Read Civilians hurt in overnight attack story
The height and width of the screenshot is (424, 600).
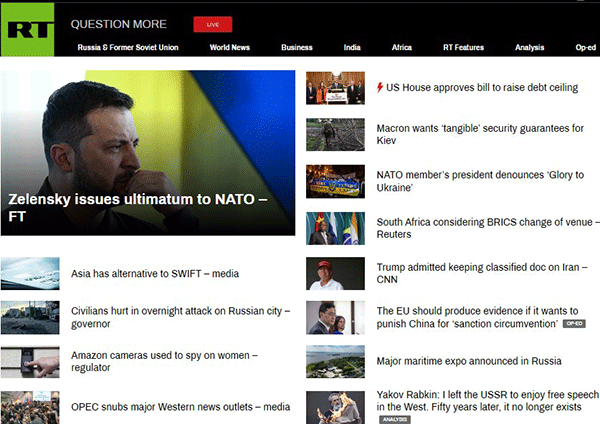click(x=181, y=317)
